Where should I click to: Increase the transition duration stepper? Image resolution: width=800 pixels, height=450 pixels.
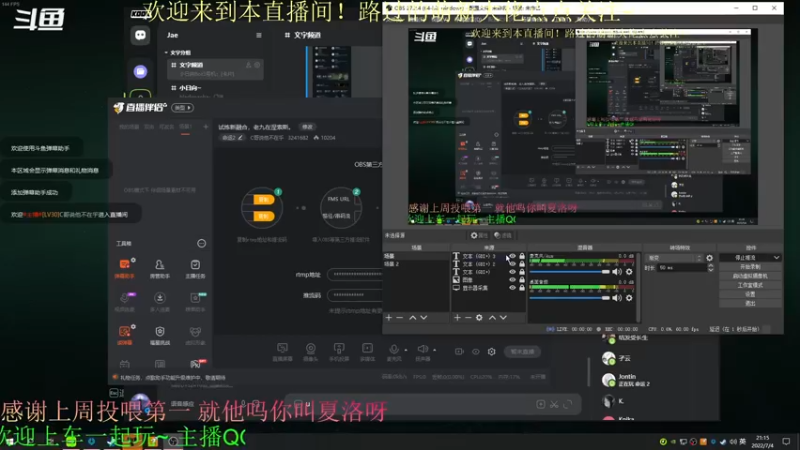(x=711, y=265)
